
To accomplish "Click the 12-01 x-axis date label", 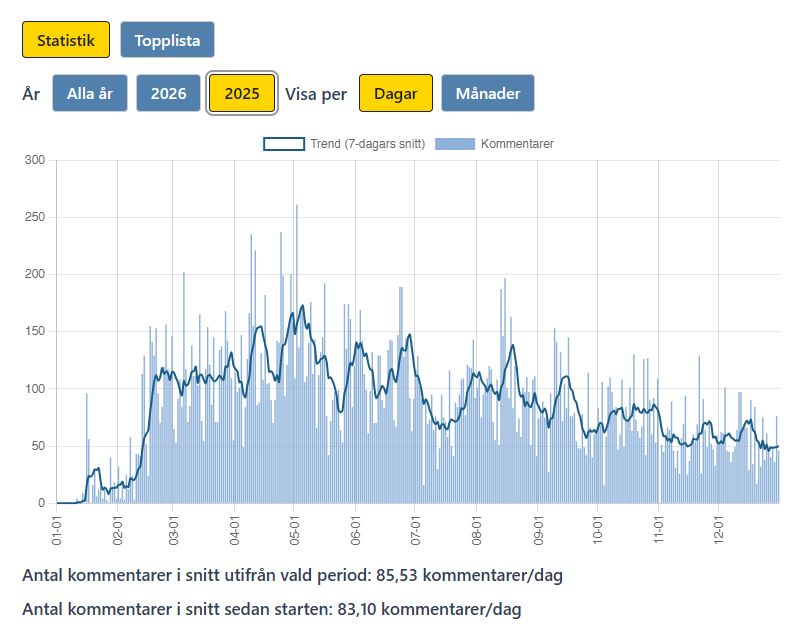I will [x=719, y=527].
